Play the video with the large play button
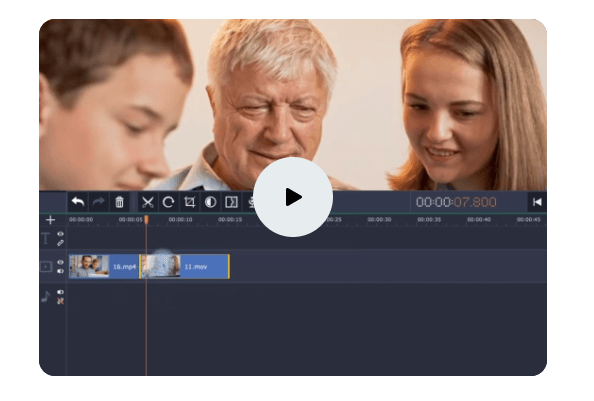 293,197
